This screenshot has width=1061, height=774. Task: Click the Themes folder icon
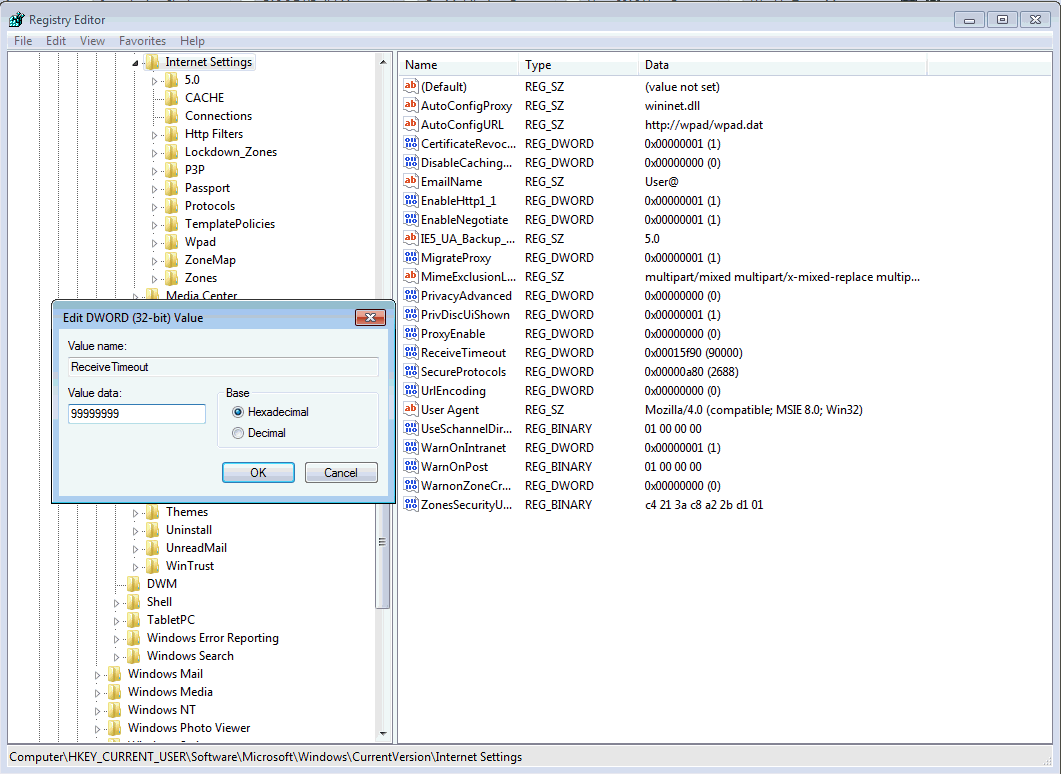[x=153, y=512]
